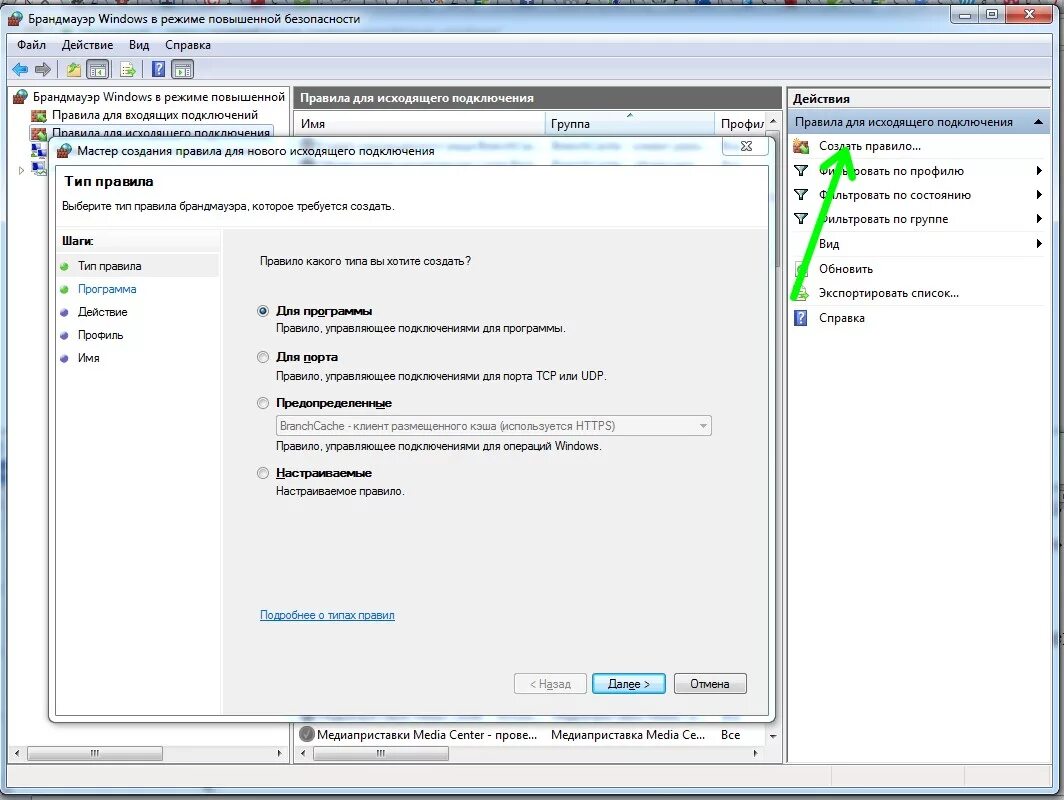This screenshot has height=800, width=1064.
Task: Sort by the Группа column header
Action: pos(630,123)
